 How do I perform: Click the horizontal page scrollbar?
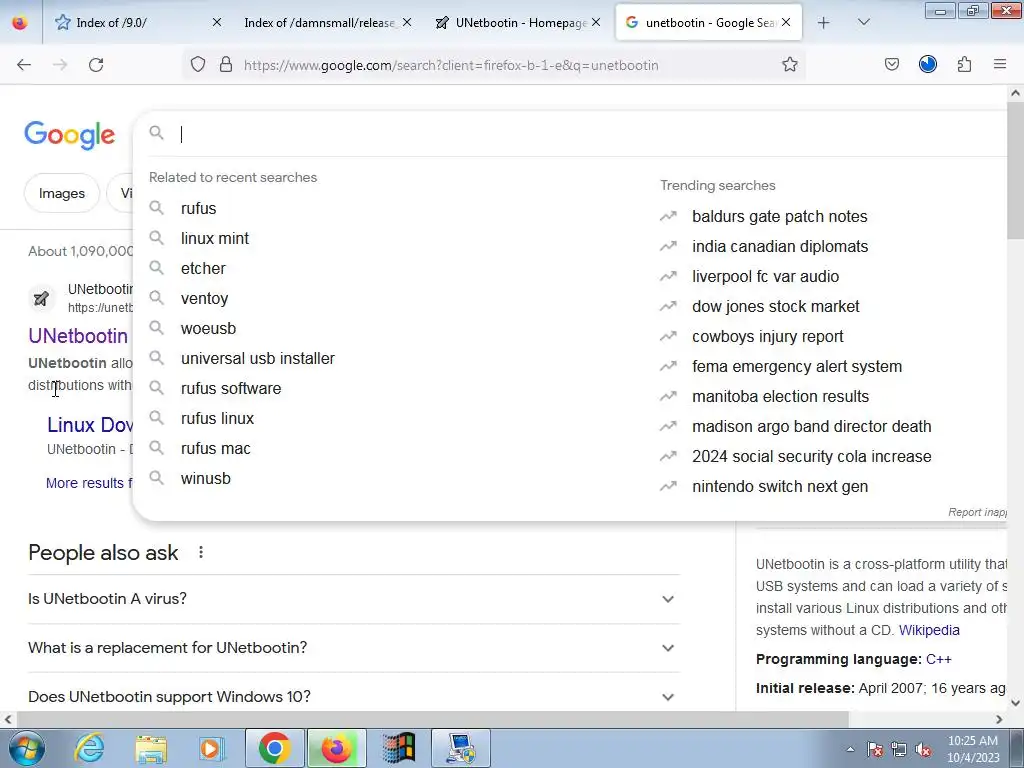click(x=432, y=719)
